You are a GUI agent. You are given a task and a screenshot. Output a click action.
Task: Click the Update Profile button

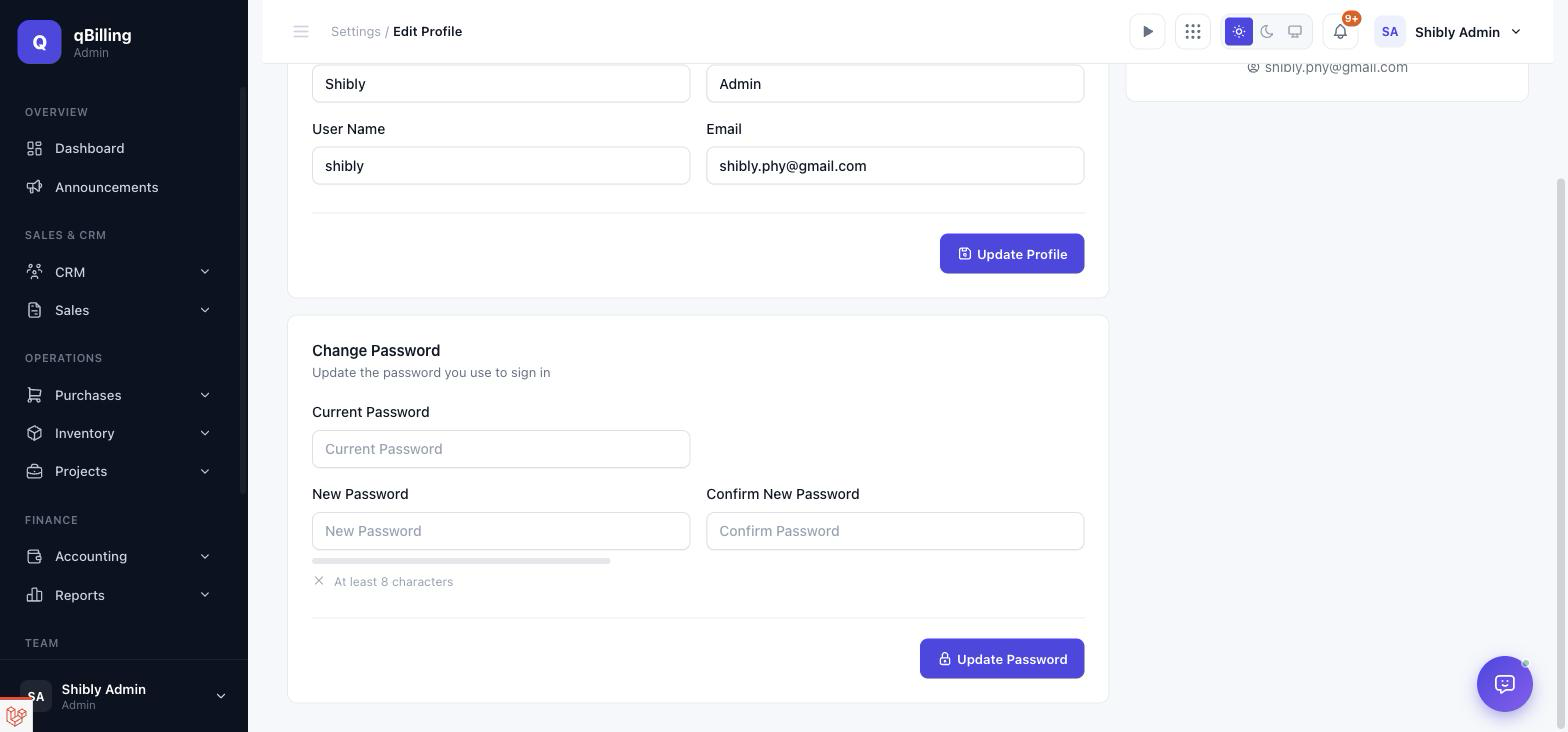[1012, 254]
